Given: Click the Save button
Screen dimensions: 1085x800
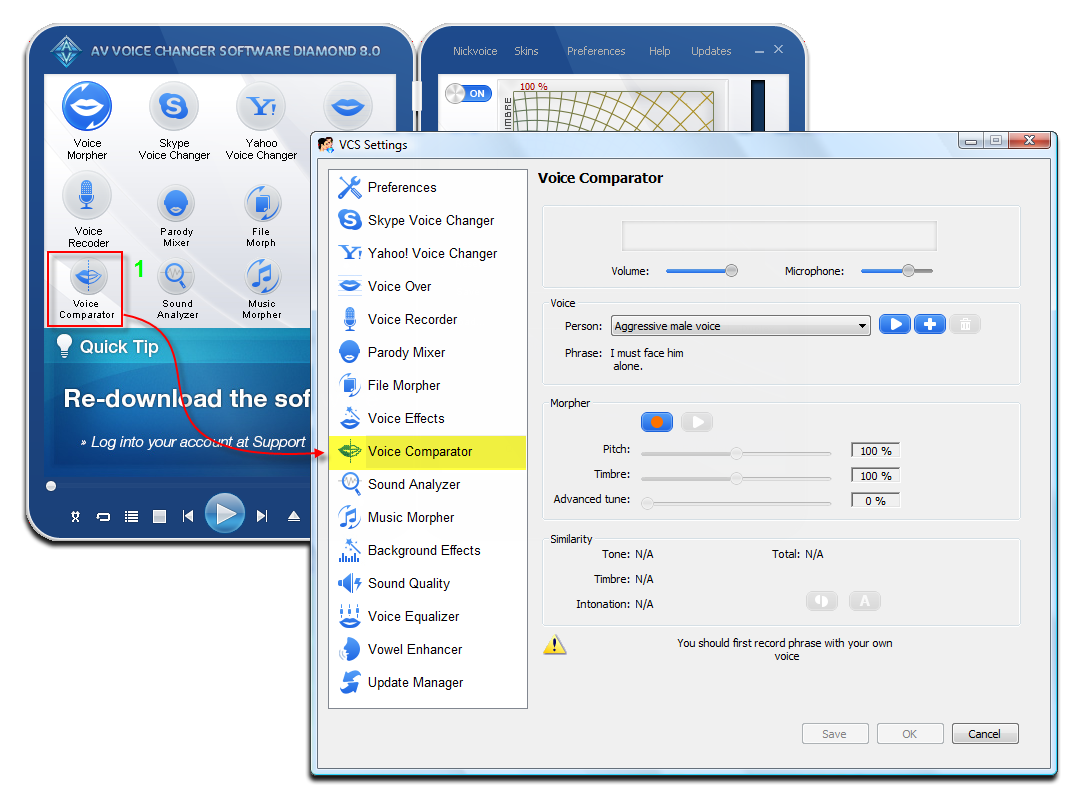Looking at the screenshot, I should (x=835, y=734).
